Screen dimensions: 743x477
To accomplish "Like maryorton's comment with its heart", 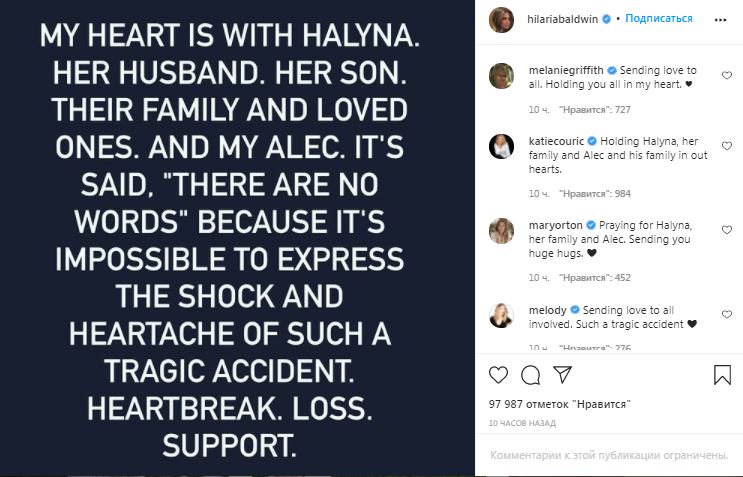I will (726, 230).
